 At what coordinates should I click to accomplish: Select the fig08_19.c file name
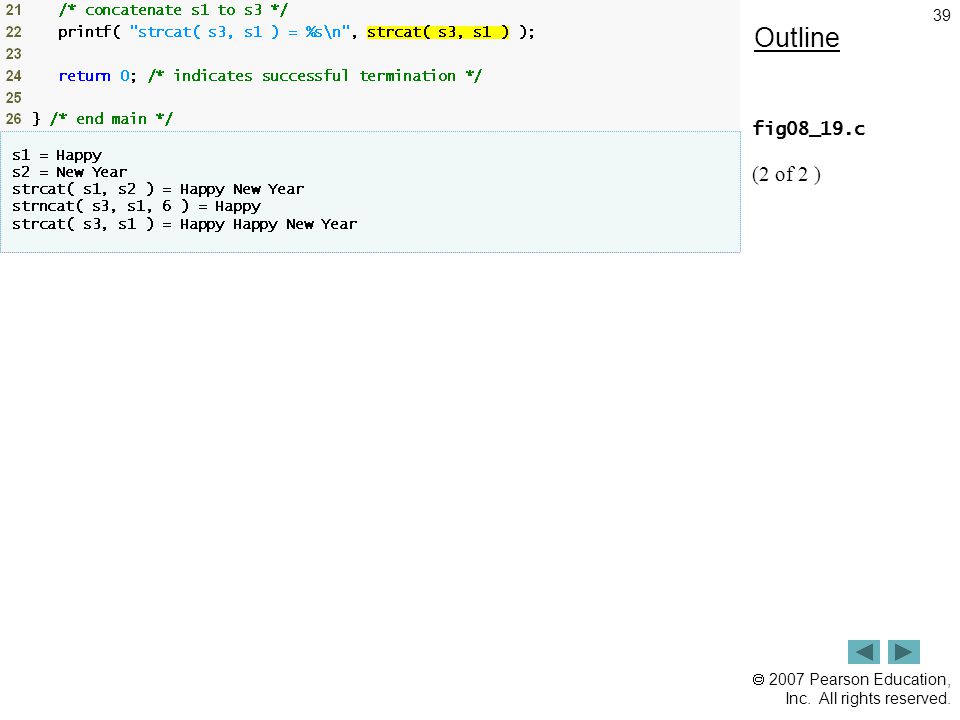click(809, 129)
